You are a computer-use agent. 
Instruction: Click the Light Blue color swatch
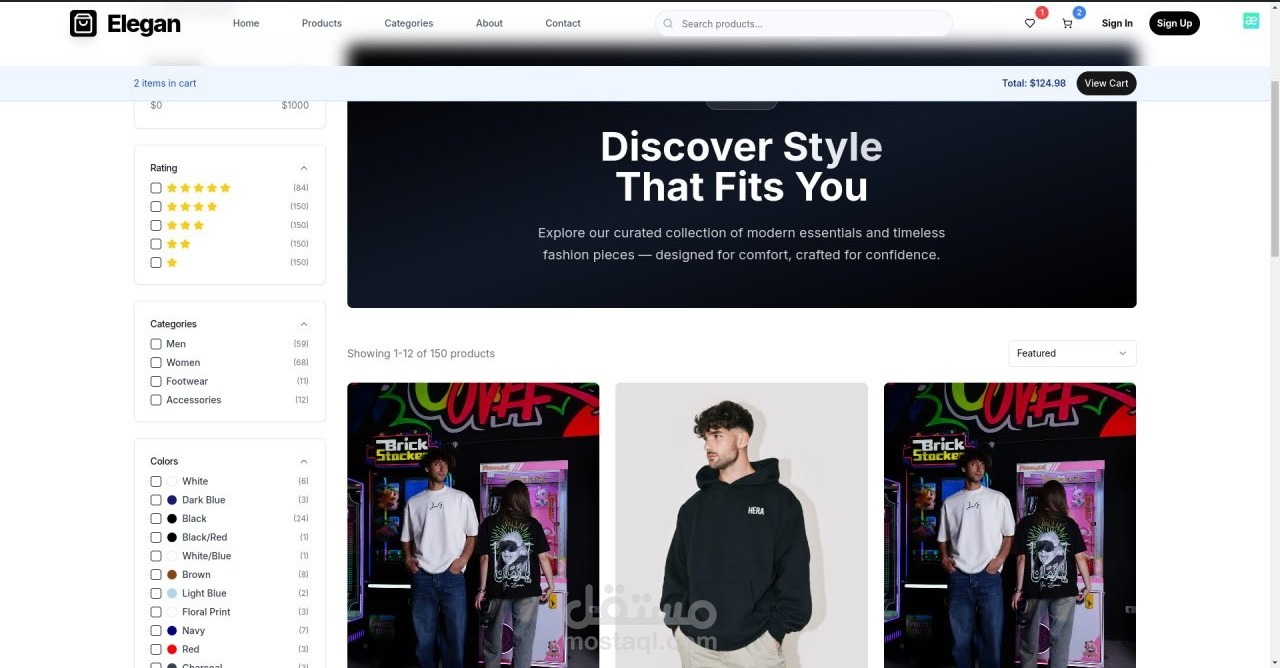[172, 593]
